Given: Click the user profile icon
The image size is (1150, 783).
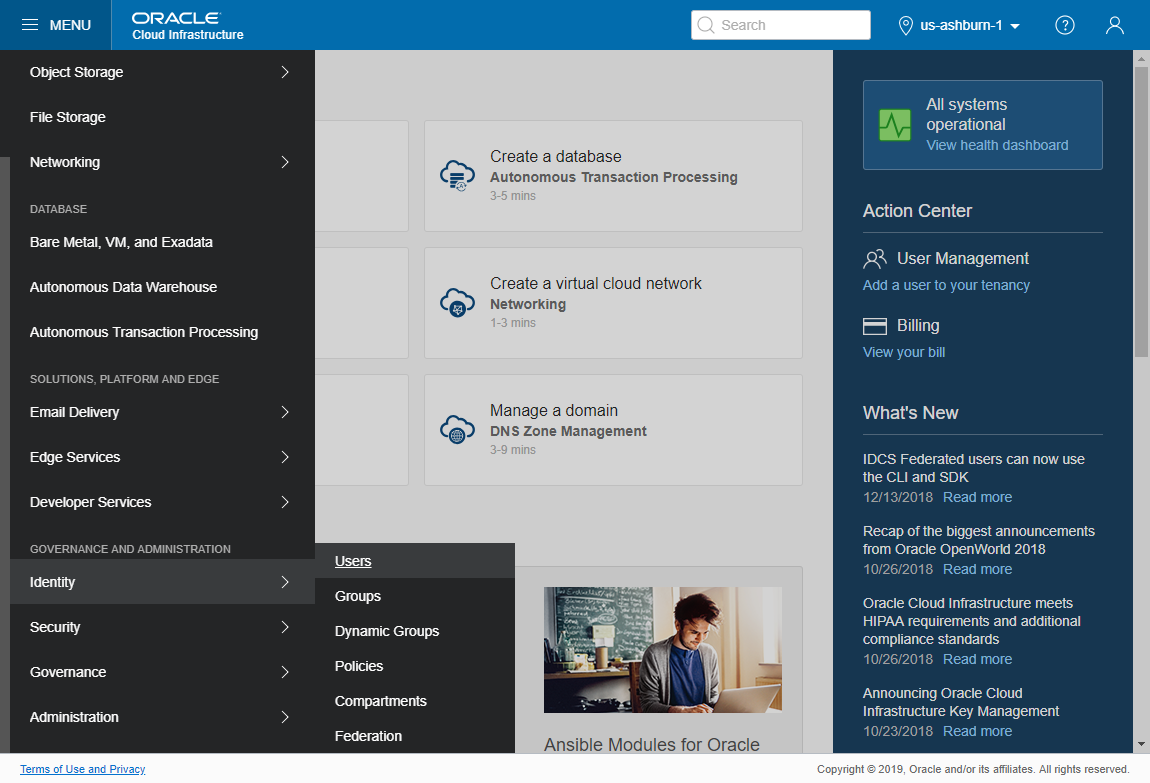Looking at the screenshot, I should pos(1114,25).
